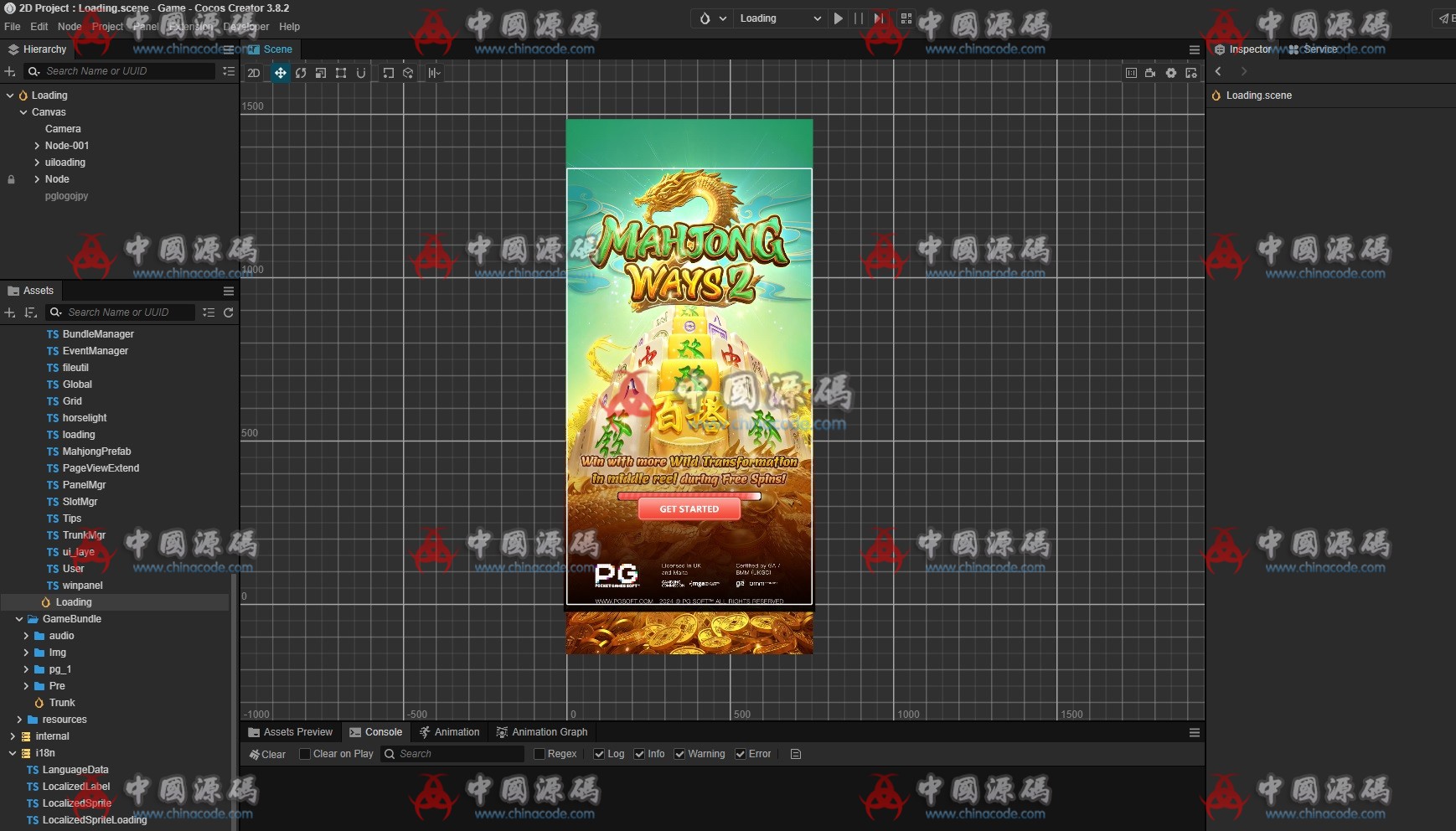Switch to the Animation tab
Image resolution: width=1456 pixels, height=831 pixels.
[449, 732]
